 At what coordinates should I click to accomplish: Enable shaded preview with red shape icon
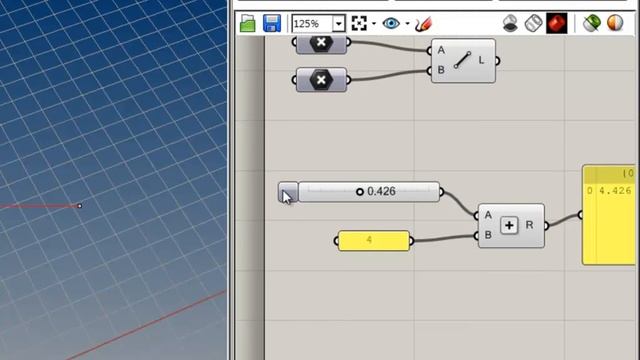(x=557, y=23)
